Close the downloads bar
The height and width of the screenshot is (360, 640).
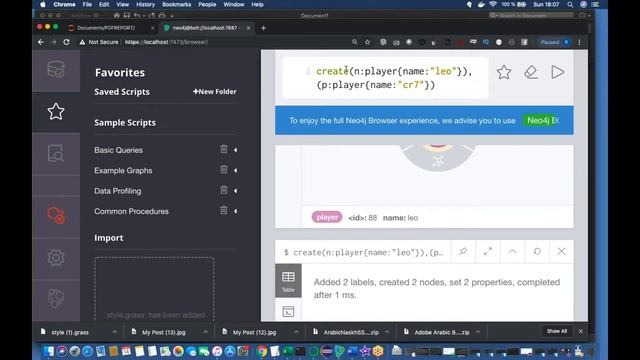point(581,331)
